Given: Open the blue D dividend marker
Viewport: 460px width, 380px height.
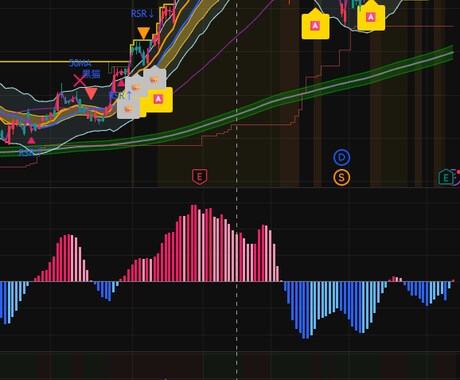Looking at the screenshot, I should click(342, 158).
